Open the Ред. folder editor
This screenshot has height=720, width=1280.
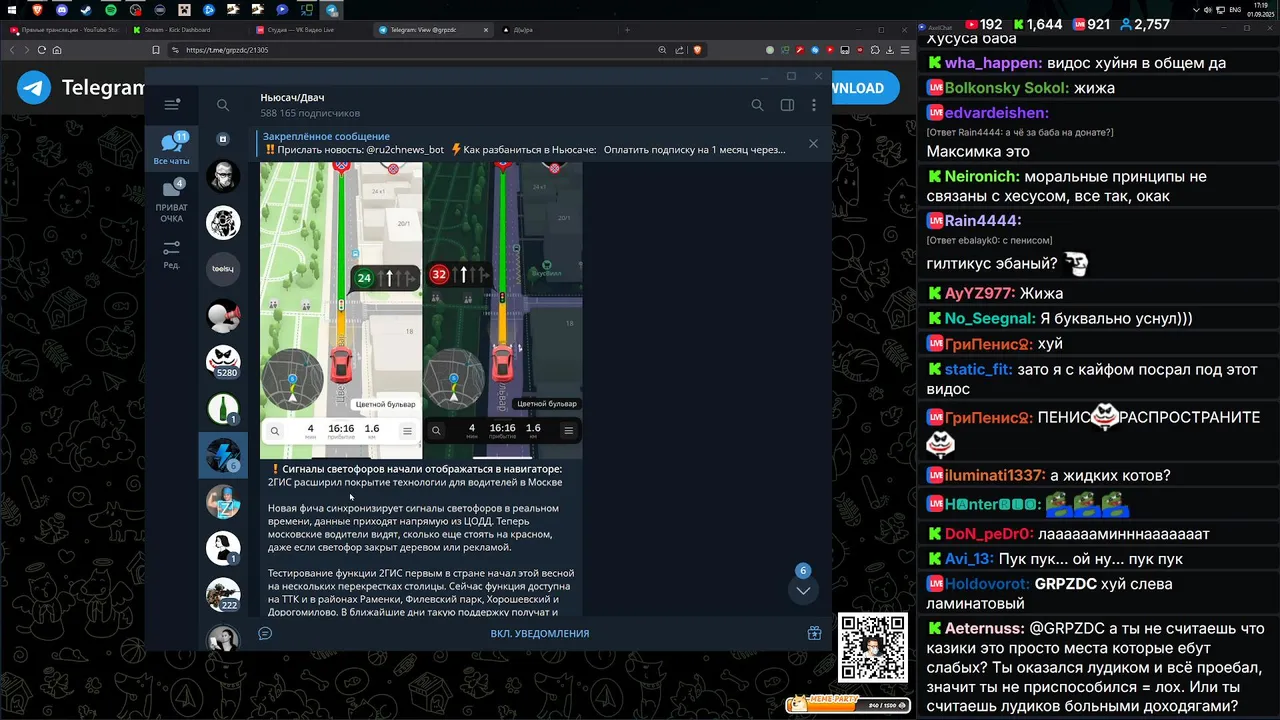(171, 254)
